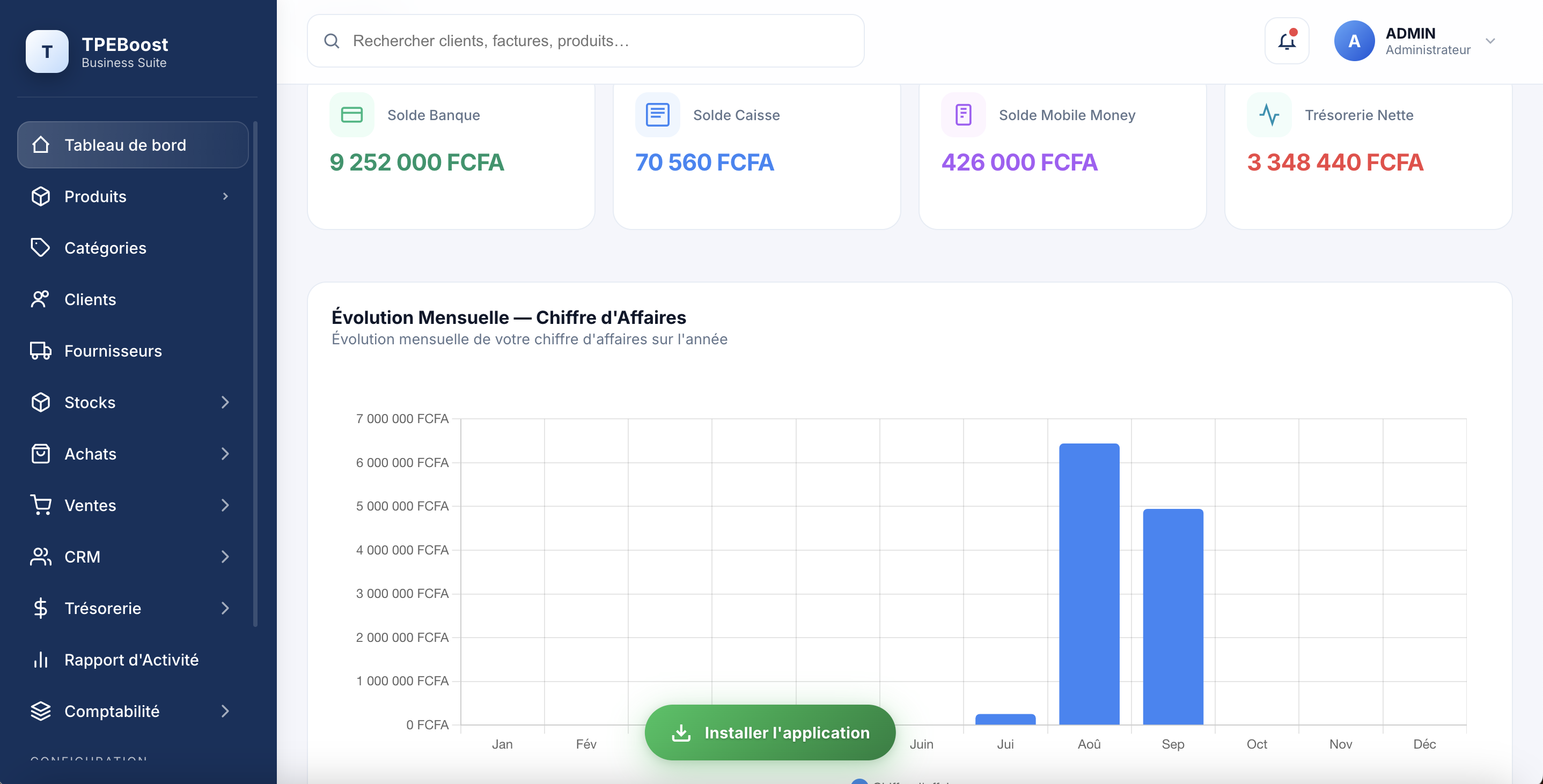The width and height of the screenshot is (1543, 784).
Task: Click the Installer l'application button
Action: [770, 733]
